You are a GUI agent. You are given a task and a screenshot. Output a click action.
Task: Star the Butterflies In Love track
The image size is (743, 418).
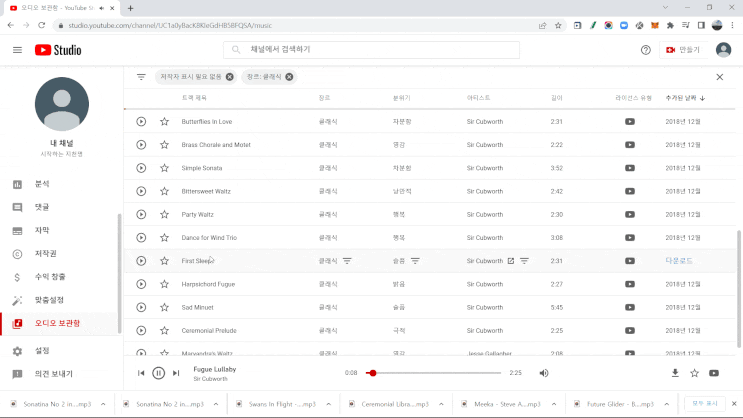(x=164, y=122)
